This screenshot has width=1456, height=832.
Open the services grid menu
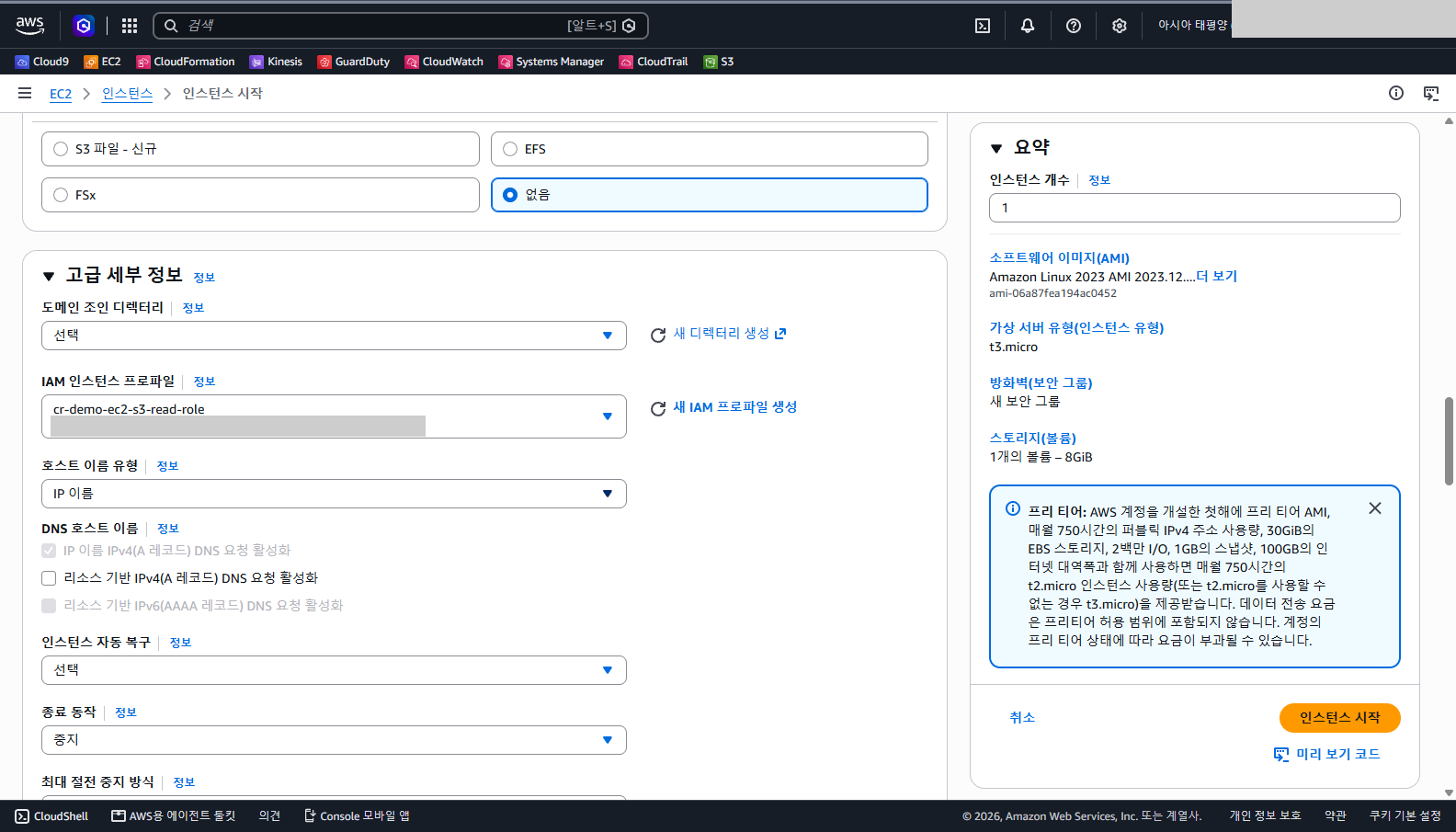(130, 26)
